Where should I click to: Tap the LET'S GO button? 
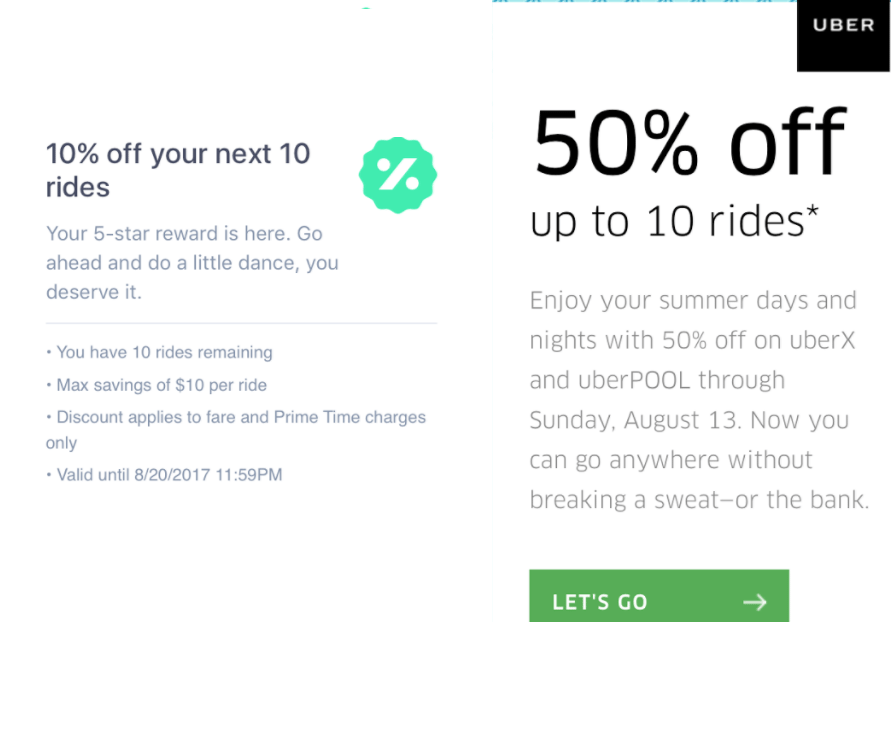659,596
